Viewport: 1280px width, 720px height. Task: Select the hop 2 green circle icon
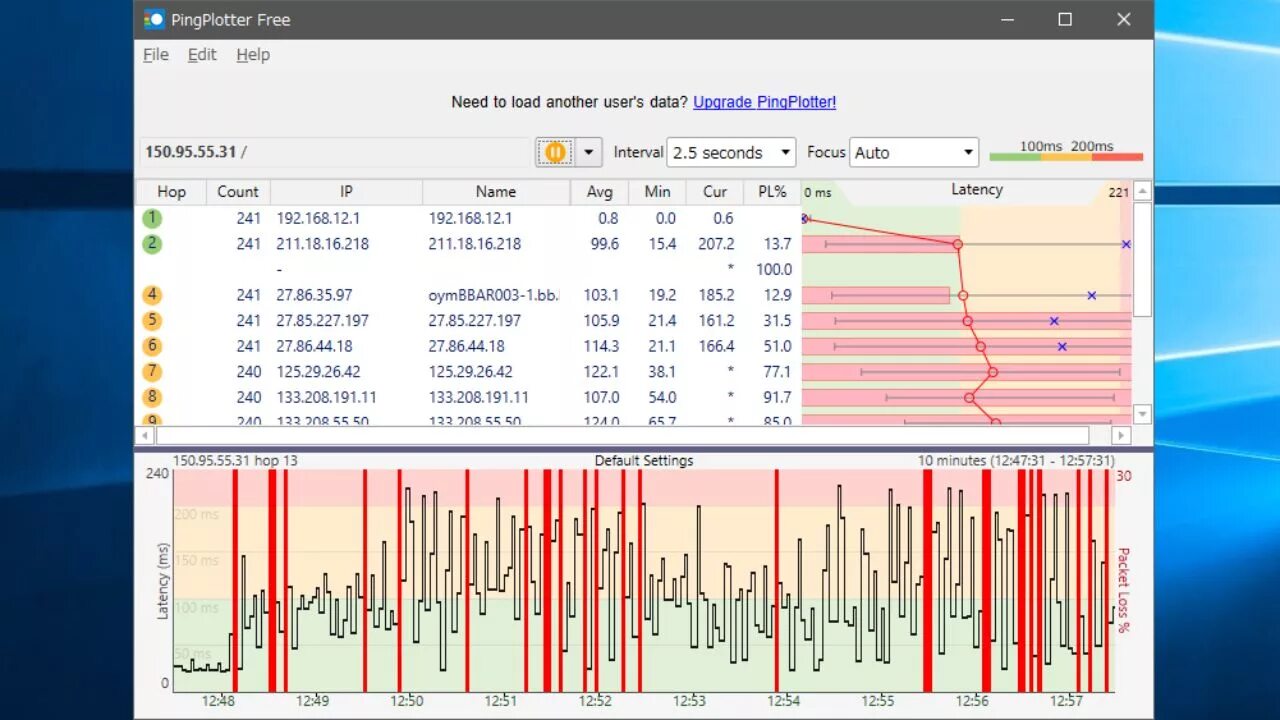[152, 243]
